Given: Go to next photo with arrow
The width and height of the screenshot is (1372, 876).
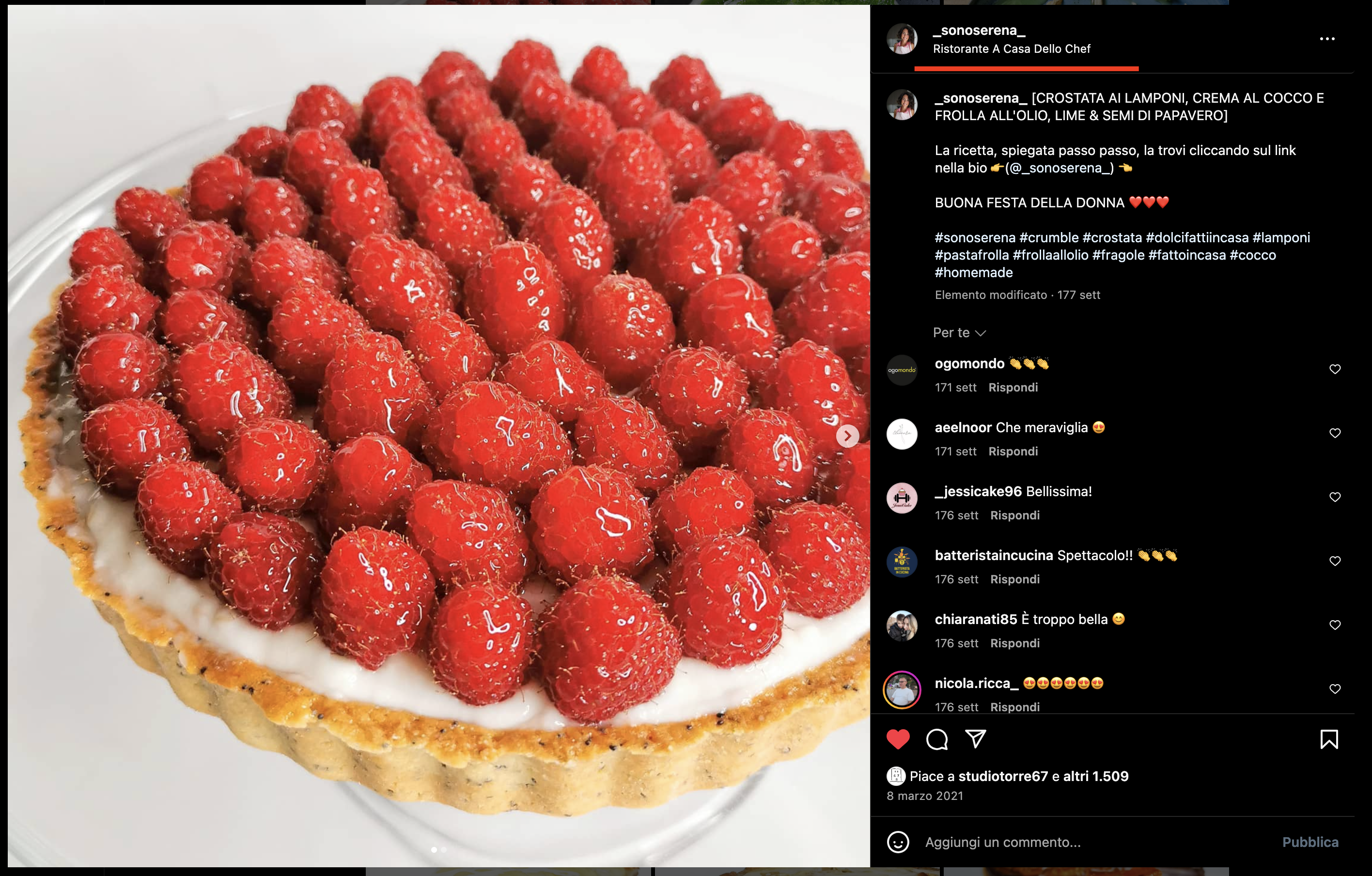Looking at the screenshot, I should tap(847, 436).
